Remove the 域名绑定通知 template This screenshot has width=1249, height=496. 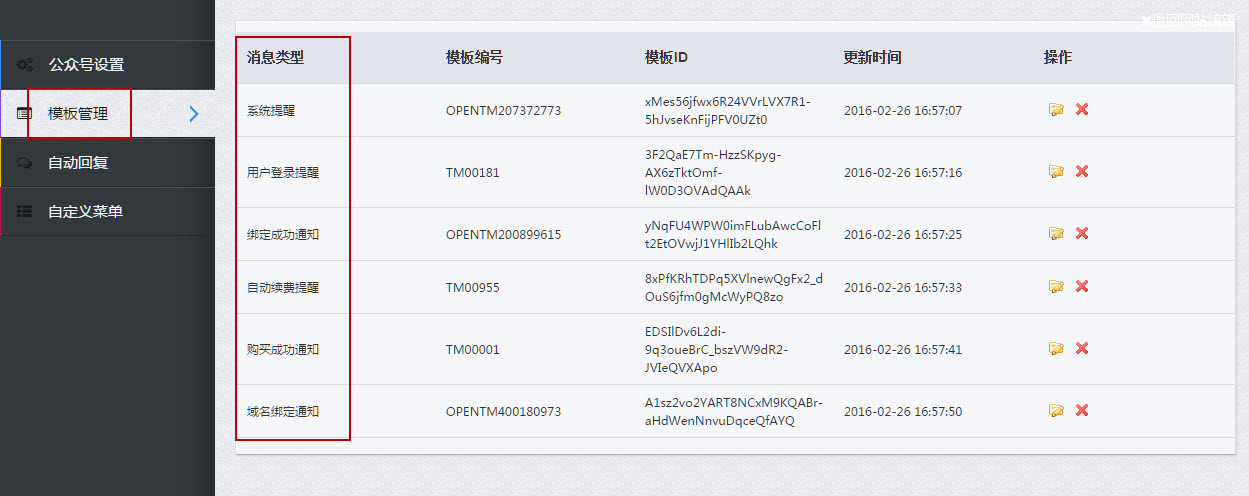click(x=1082, y=411)
